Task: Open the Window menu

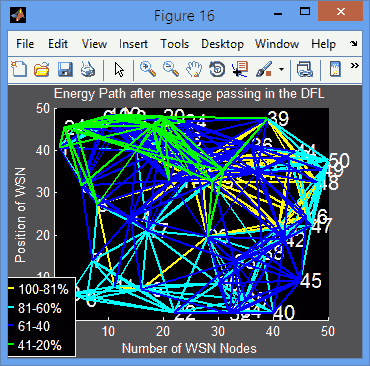Action: click(x=277, y=44)
